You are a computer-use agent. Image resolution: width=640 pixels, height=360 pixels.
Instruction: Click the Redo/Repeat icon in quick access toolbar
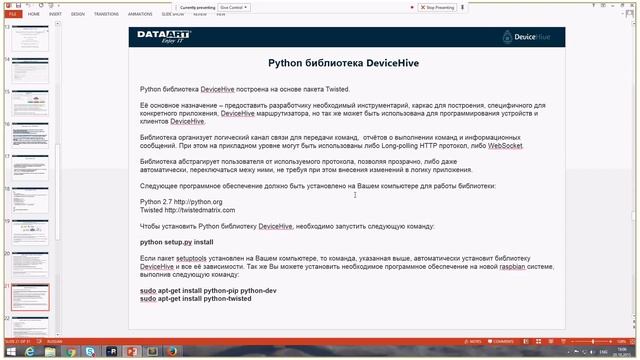(x=41, y=5)
